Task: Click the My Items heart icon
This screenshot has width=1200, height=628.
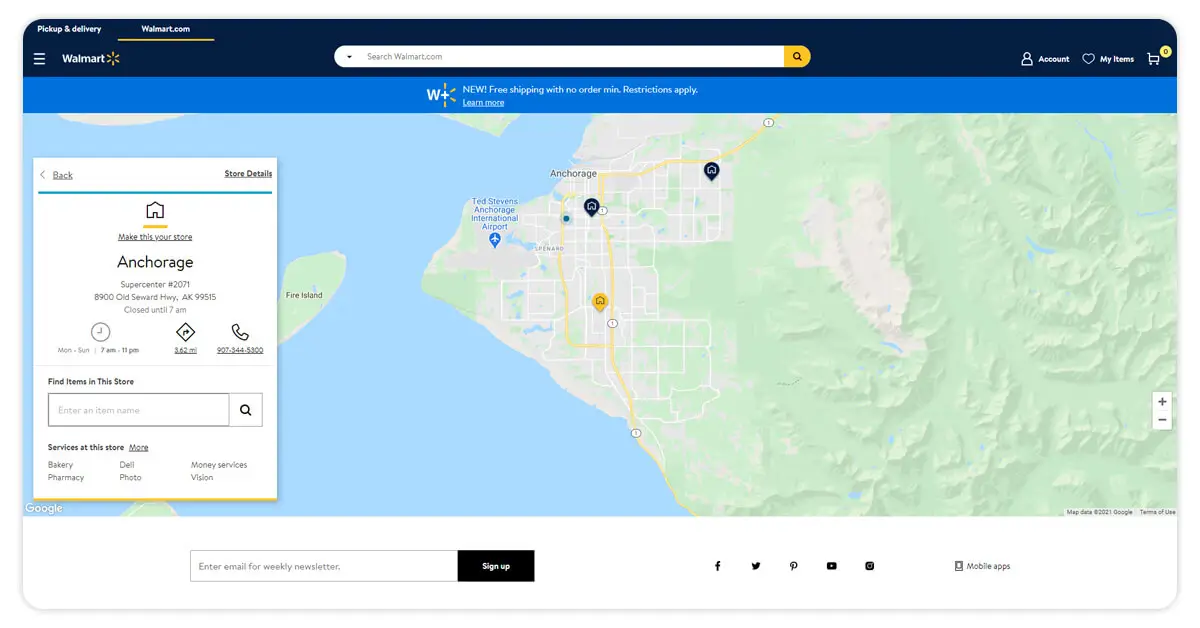Action: click(x=1089, y=59)
